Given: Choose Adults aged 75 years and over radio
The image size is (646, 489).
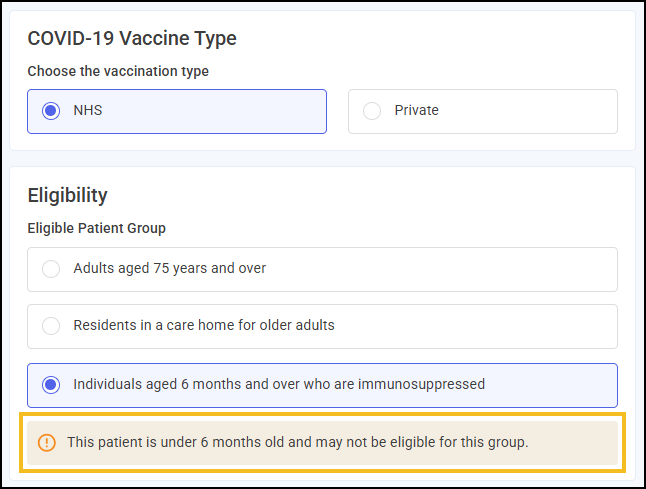Looking at the screenshot, I should (51, 269).
